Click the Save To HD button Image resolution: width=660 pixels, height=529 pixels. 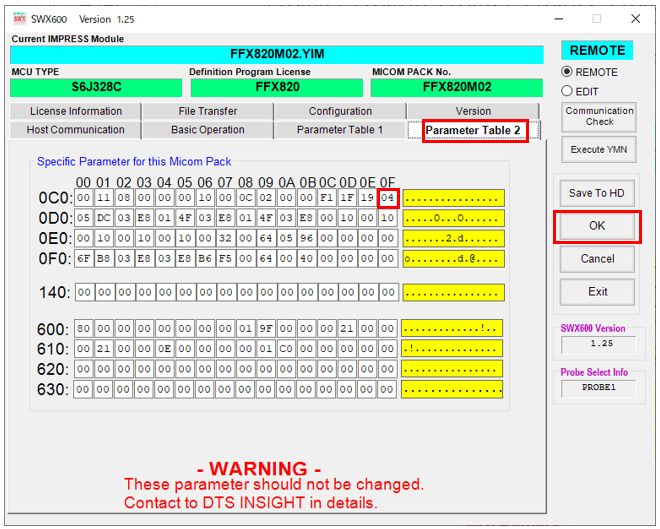[x=597, y=193]
